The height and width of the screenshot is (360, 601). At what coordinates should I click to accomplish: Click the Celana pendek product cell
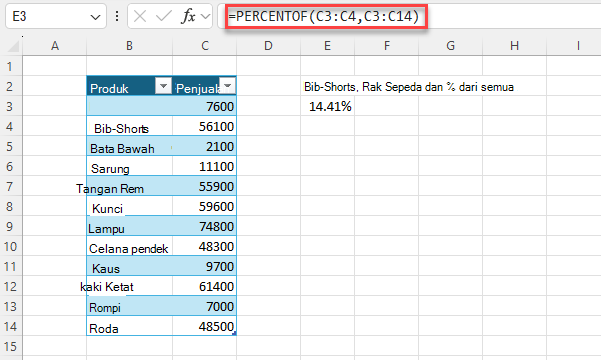[x=130, y=246]
